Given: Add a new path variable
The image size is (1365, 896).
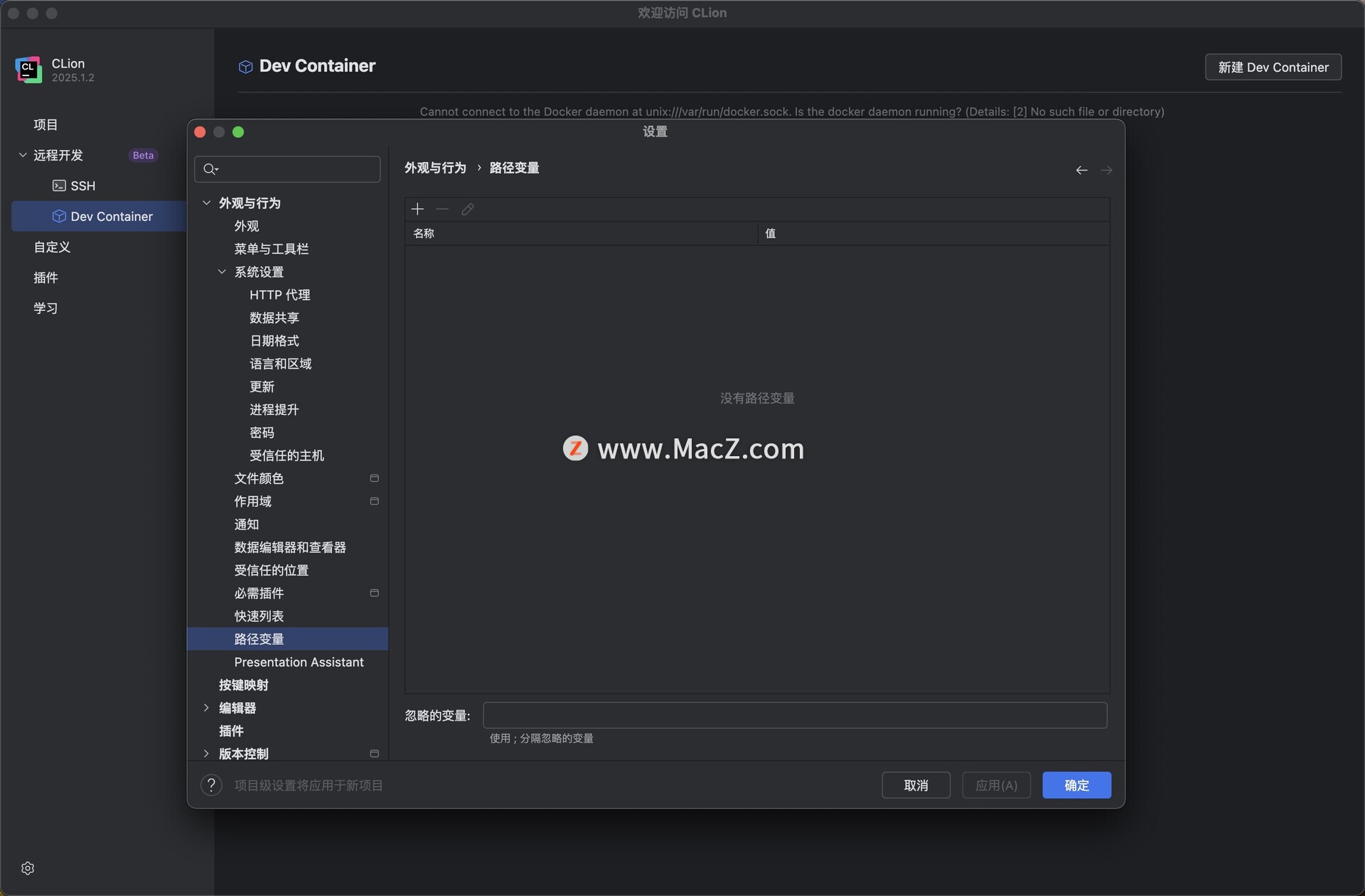Looking at the screenshot, I should pos(417,209).
